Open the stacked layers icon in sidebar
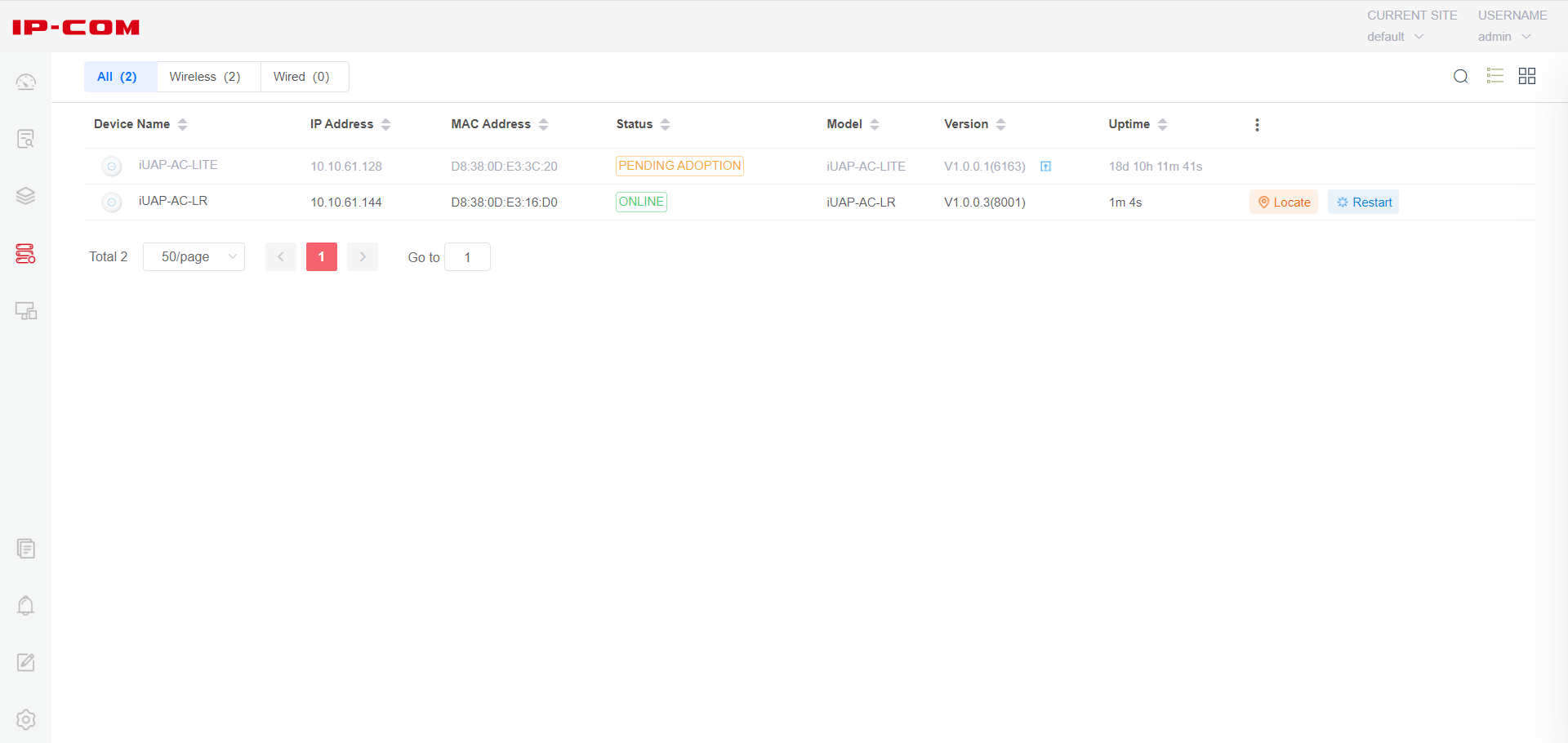 [26, 196]
